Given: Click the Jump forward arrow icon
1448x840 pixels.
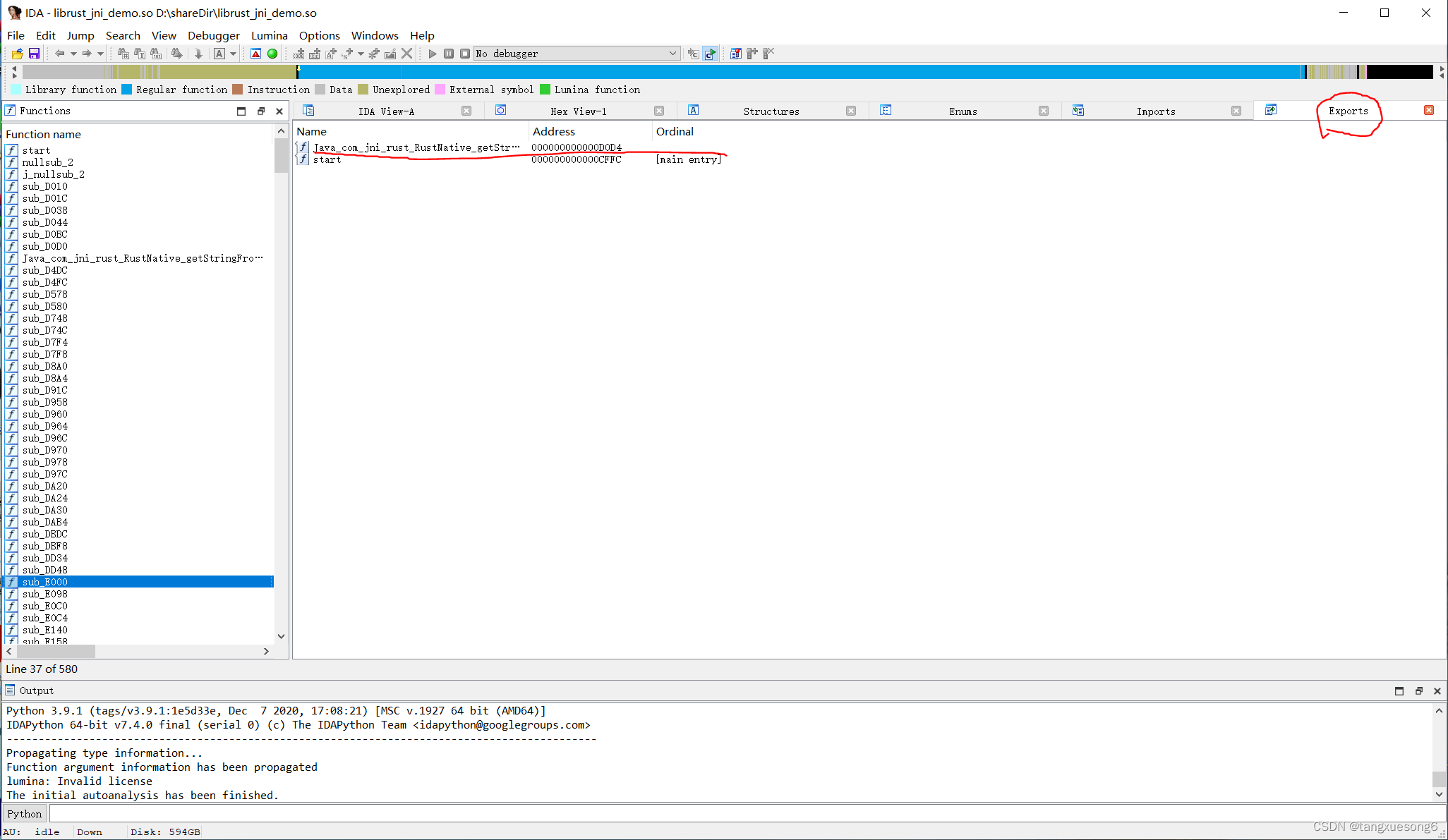Looking at the screenshot, I should point(87,54).
